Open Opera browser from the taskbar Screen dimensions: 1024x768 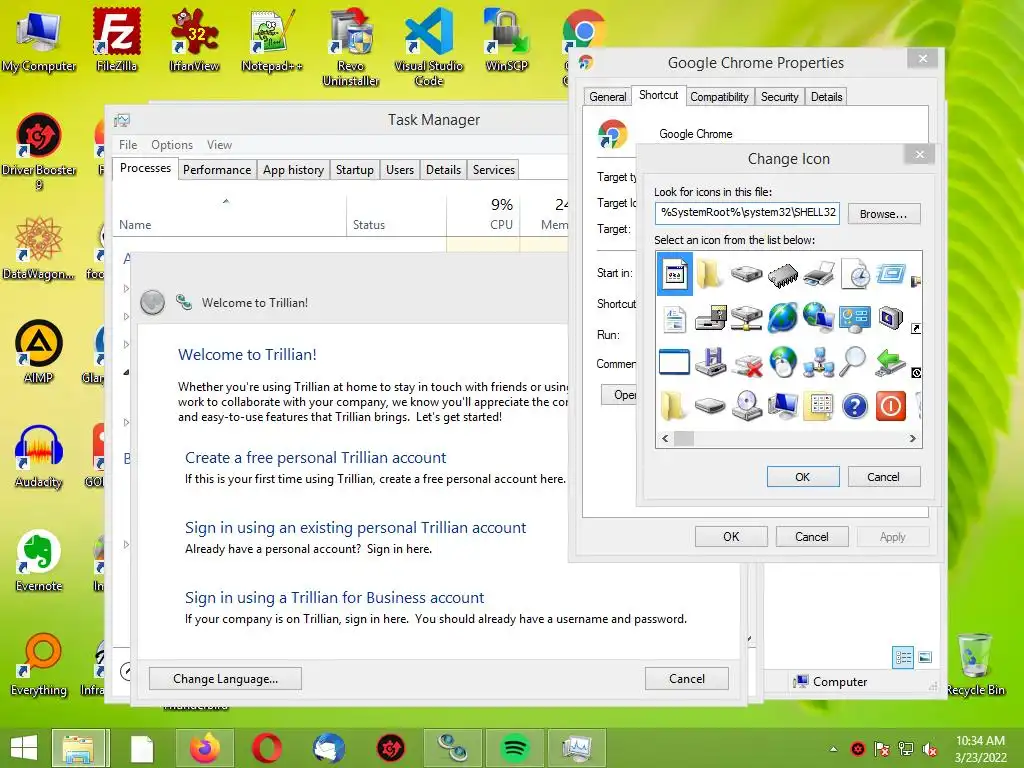click(266, 748)
